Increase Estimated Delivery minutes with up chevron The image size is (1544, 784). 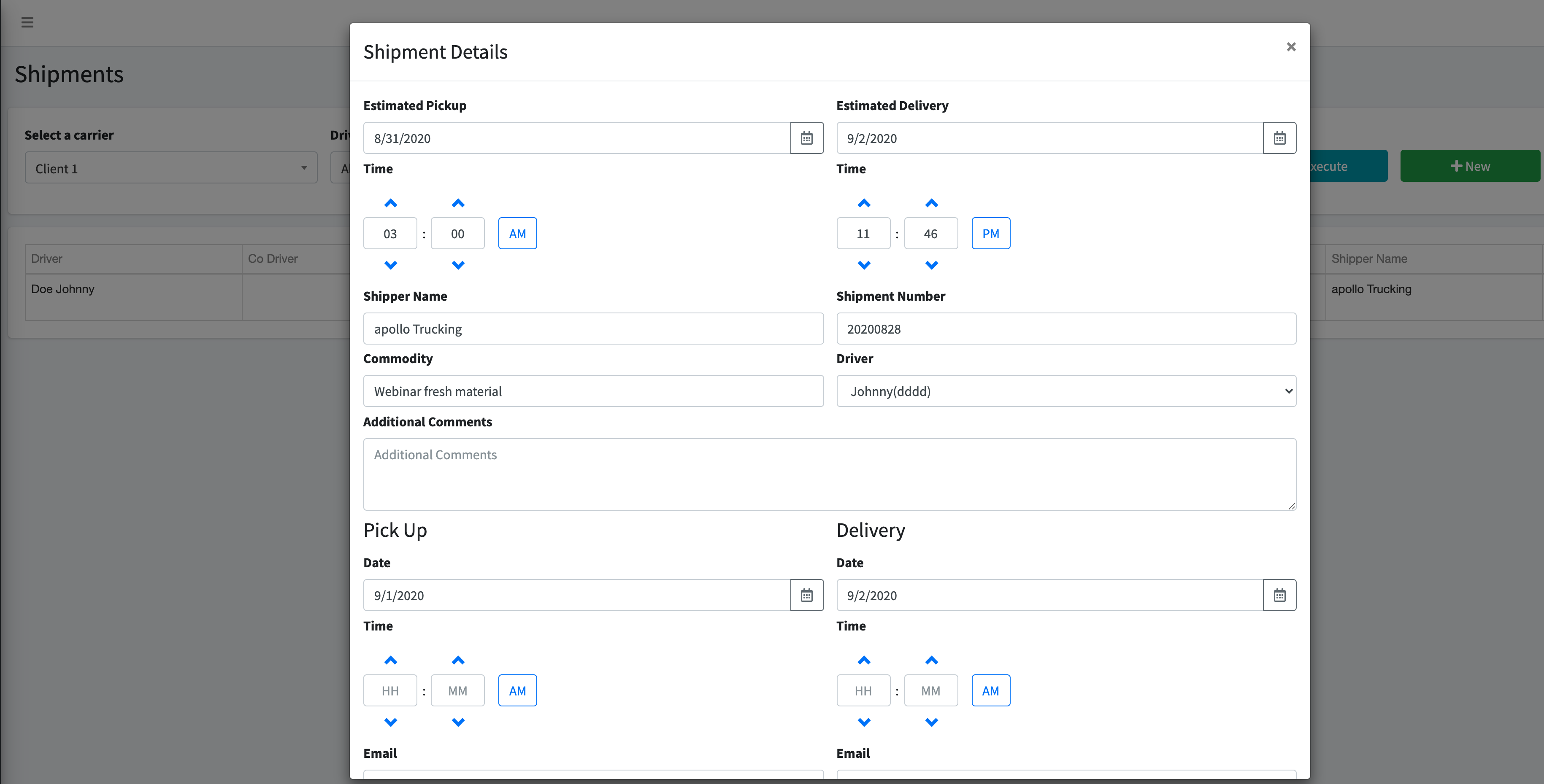click(931, 203)
